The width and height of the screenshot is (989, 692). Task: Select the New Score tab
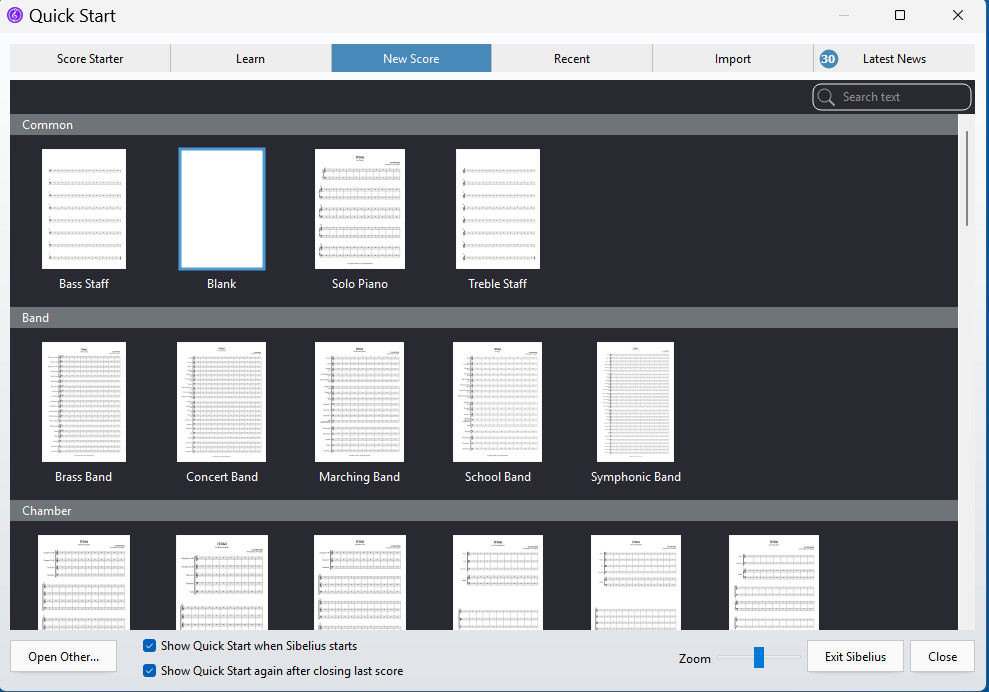[411, 59]
